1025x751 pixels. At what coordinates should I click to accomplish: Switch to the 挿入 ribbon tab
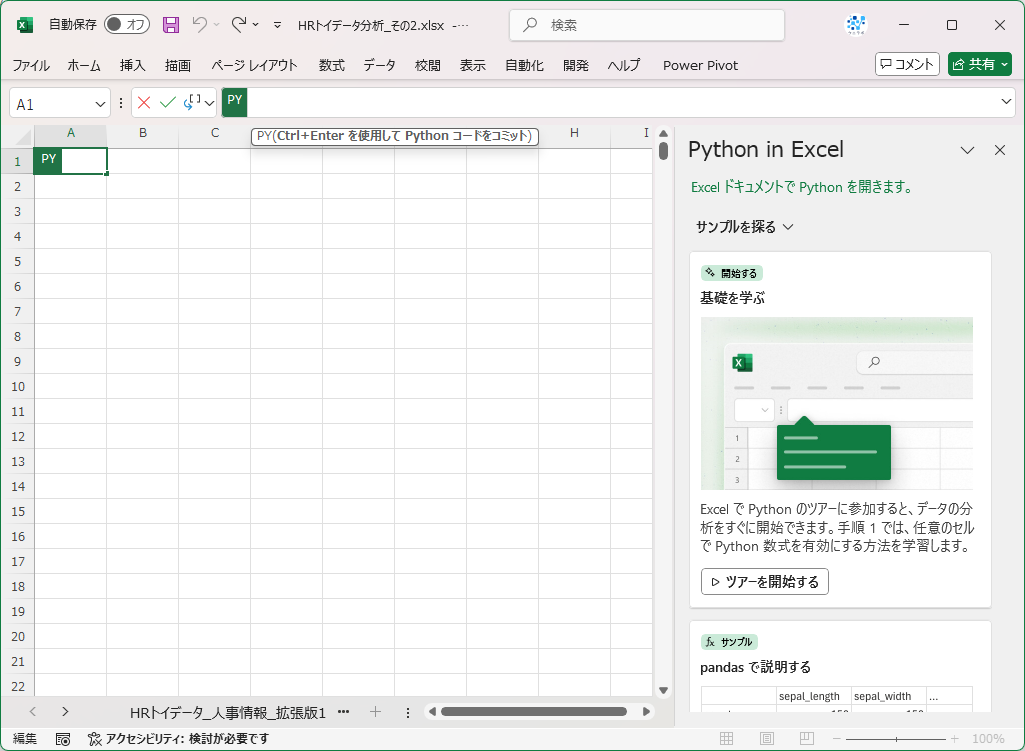click(133, 65)
